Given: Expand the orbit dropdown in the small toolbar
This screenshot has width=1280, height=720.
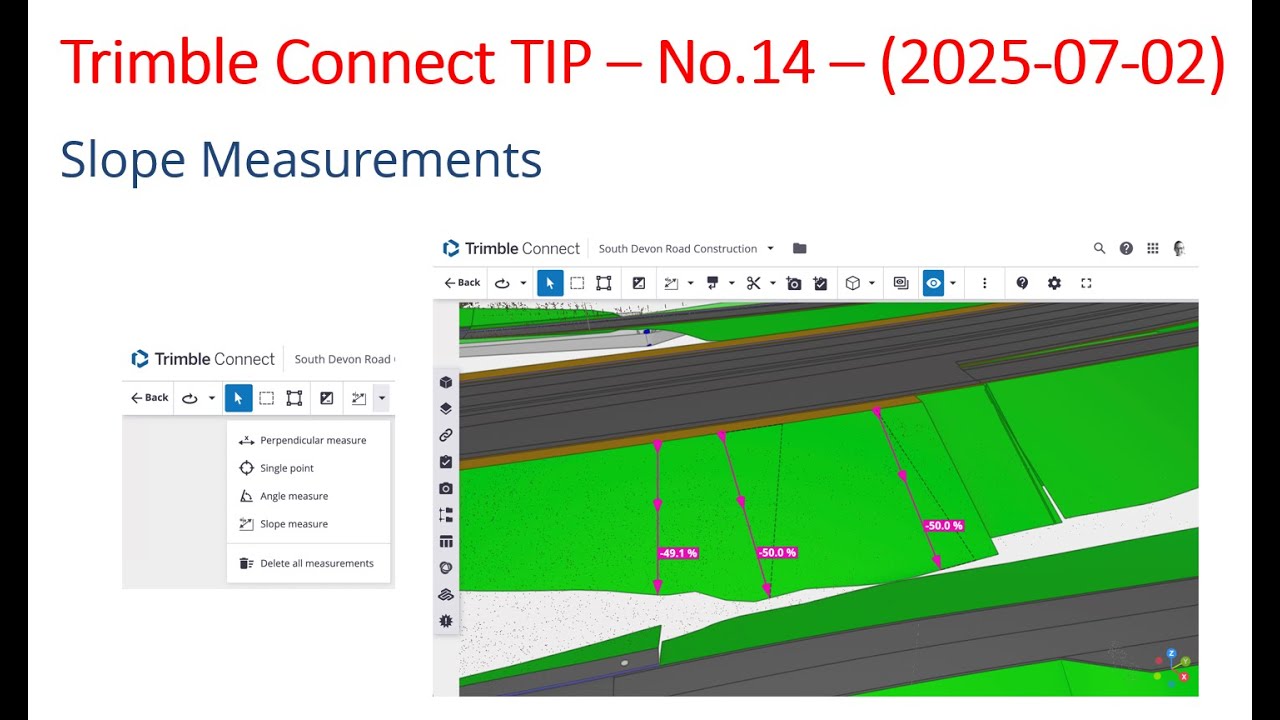Looking at the screenshot, I should pos(211,398).
